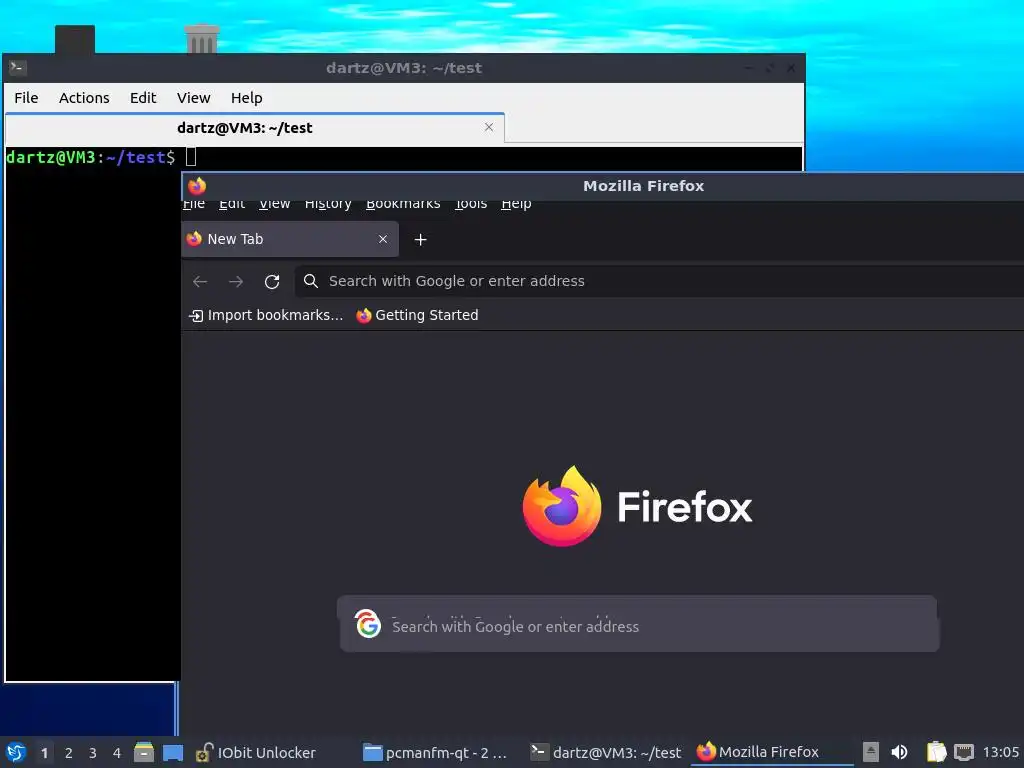Click Mozilla Firefox taskbar button
The height and width of the screenshot is (768, 1024).
click(771, 753)
